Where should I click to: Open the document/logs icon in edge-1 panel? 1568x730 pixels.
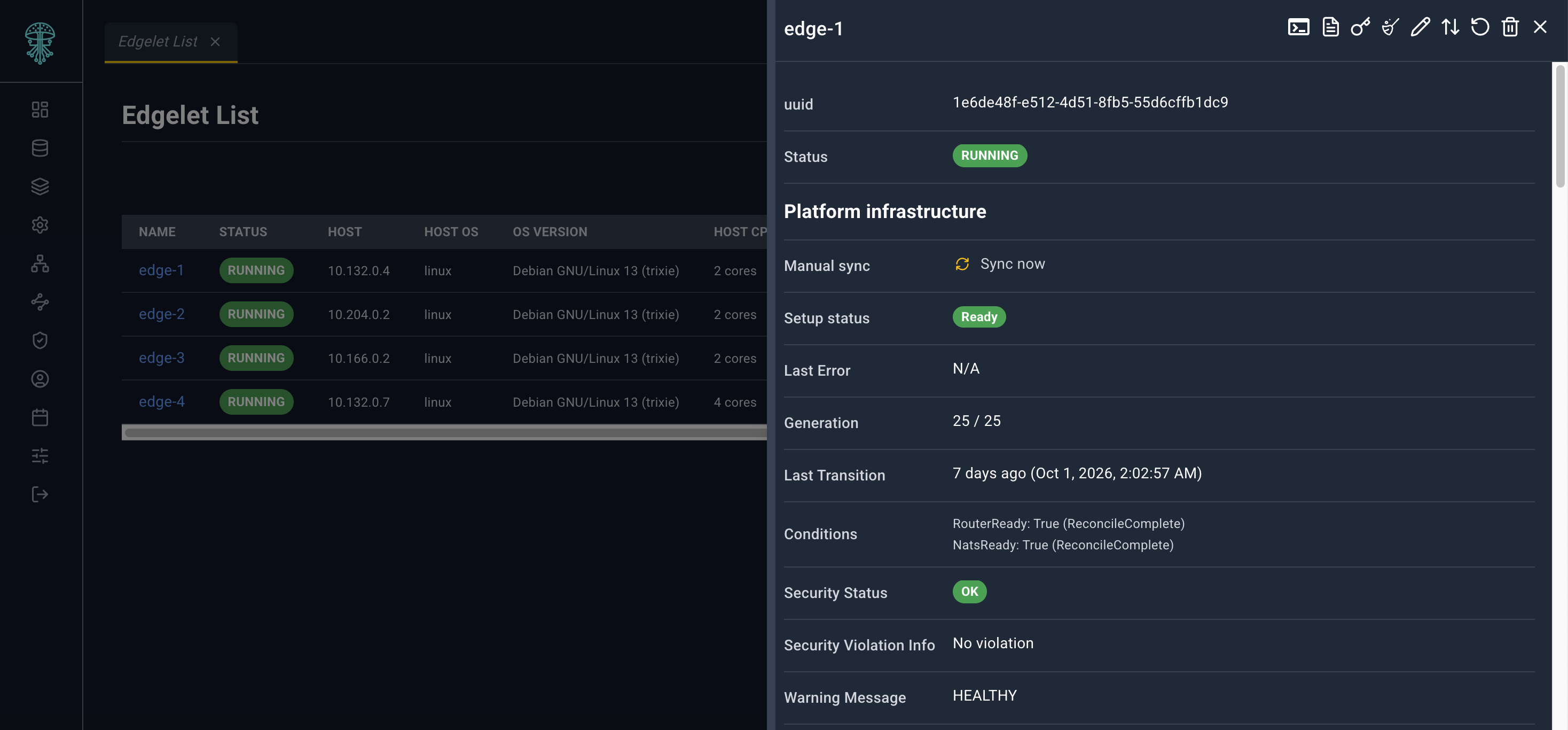tap(1330, 27)
